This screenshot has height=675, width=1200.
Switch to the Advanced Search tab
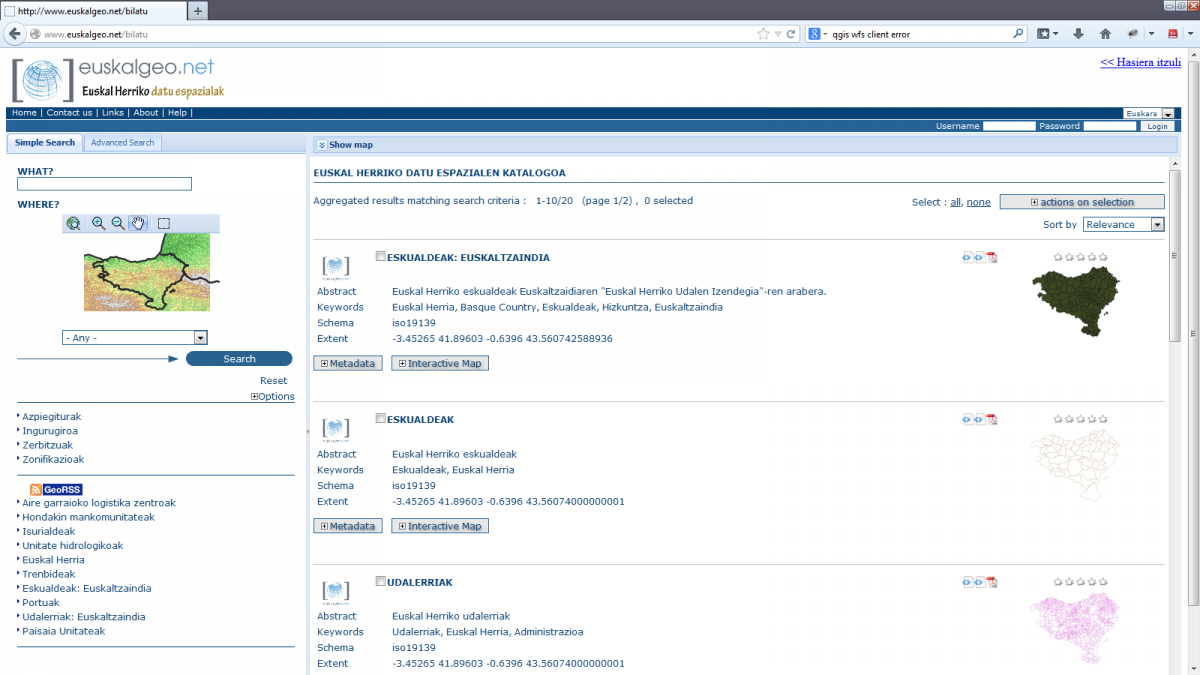click(x=122, y=143)
